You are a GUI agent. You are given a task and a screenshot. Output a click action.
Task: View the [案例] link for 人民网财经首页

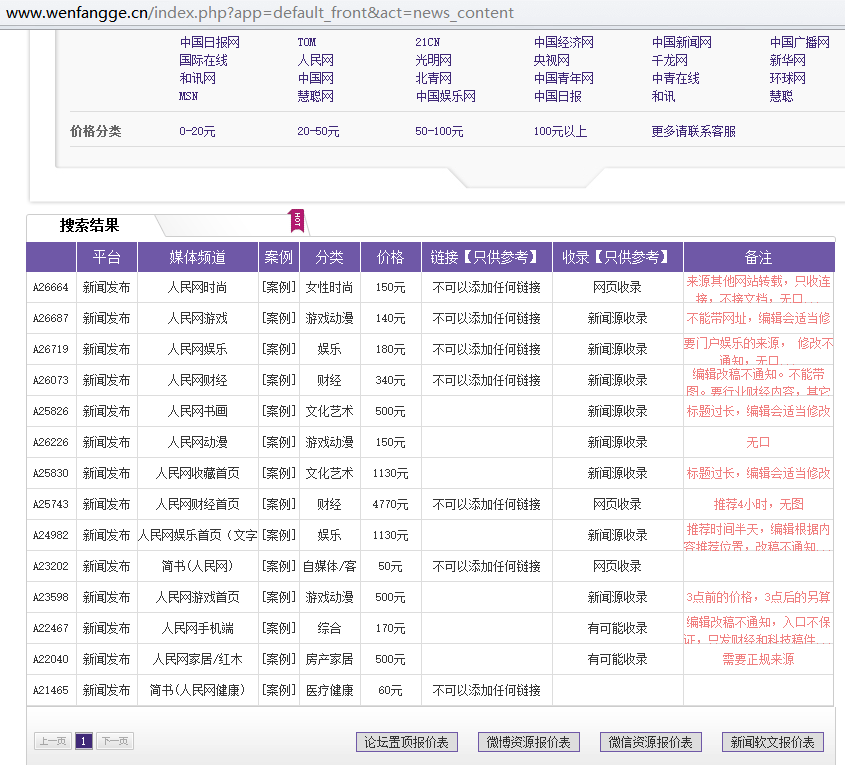click(x=279, y=504)
